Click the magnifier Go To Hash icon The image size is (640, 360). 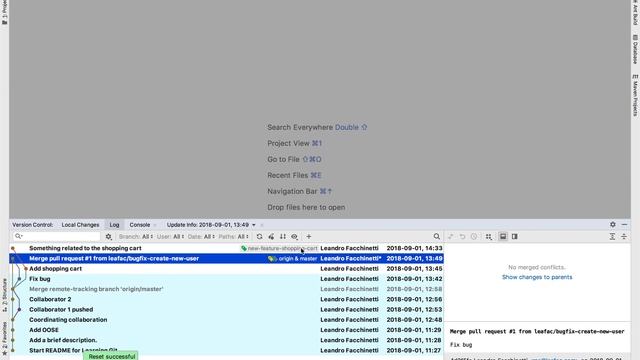point(436,236)
